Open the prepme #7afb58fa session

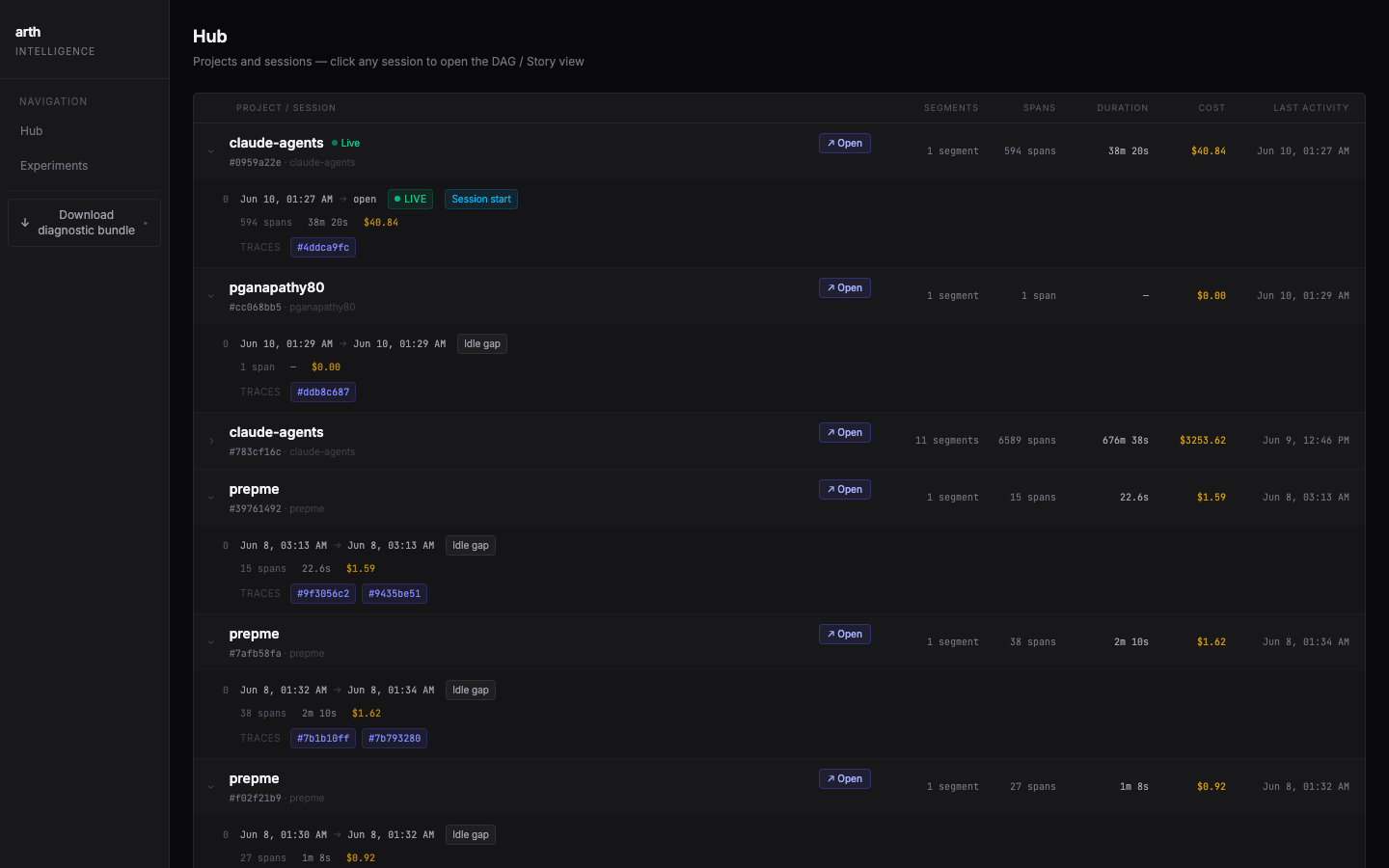pos(845,634)
